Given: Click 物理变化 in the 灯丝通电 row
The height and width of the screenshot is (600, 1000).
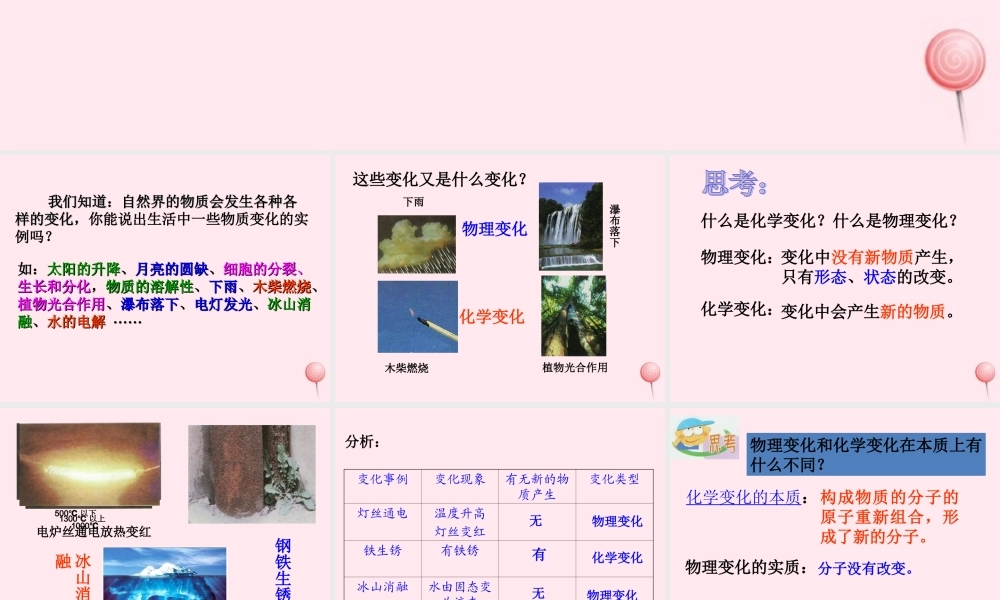Looking at the screenshot, I should 617,522.
